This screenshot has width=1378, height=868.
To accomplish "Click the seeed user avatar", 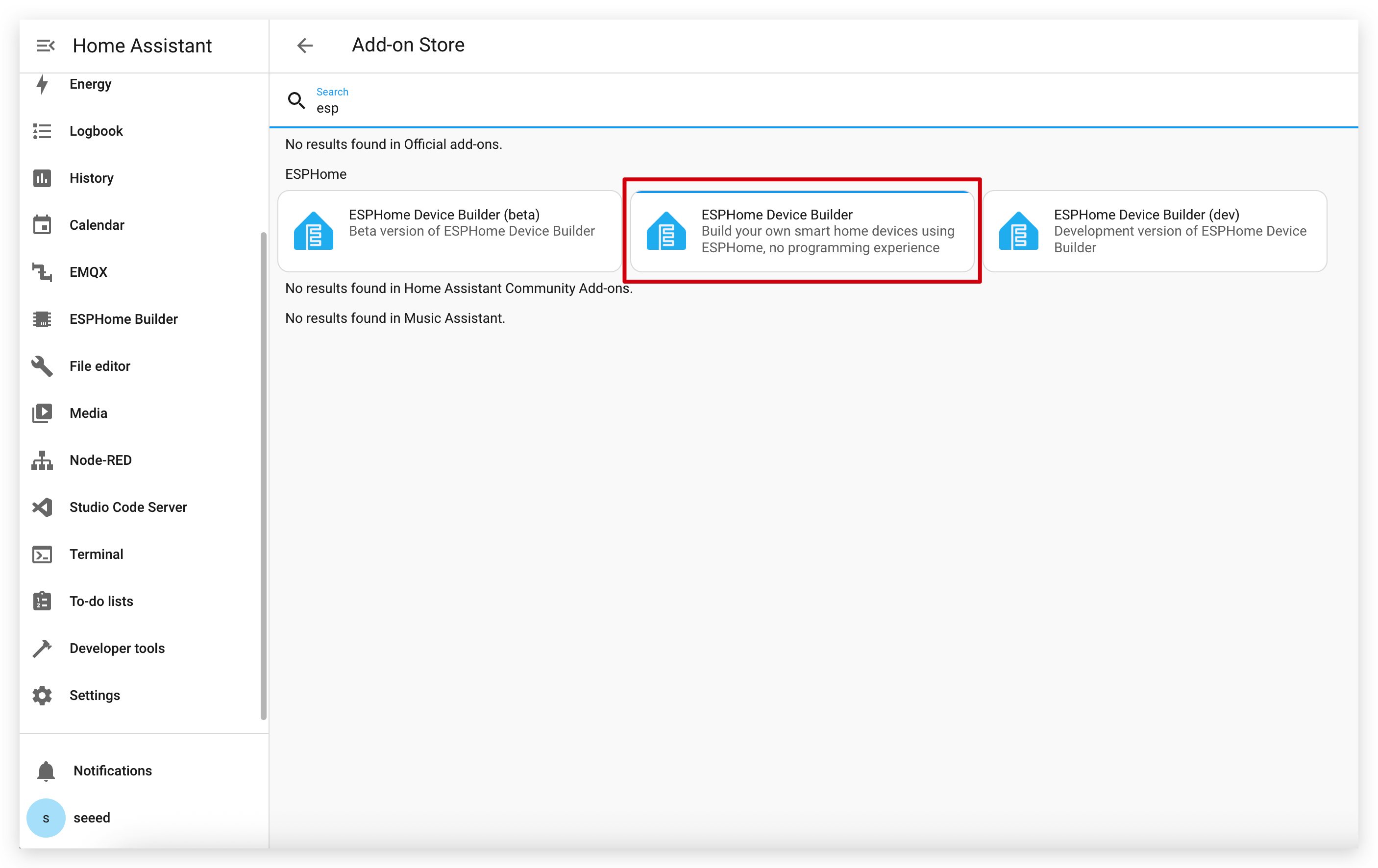I will point(46,818).
